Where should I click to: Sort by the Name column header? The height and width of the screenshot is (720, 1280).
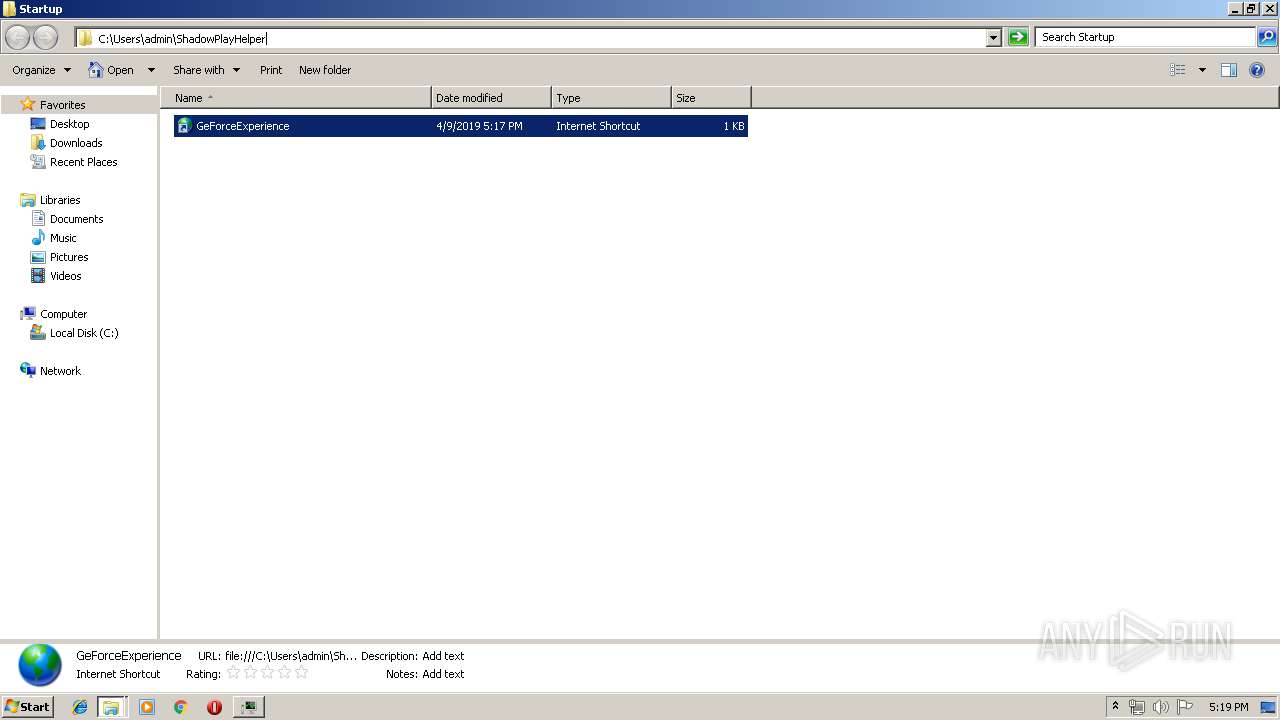tap(295, 98)
